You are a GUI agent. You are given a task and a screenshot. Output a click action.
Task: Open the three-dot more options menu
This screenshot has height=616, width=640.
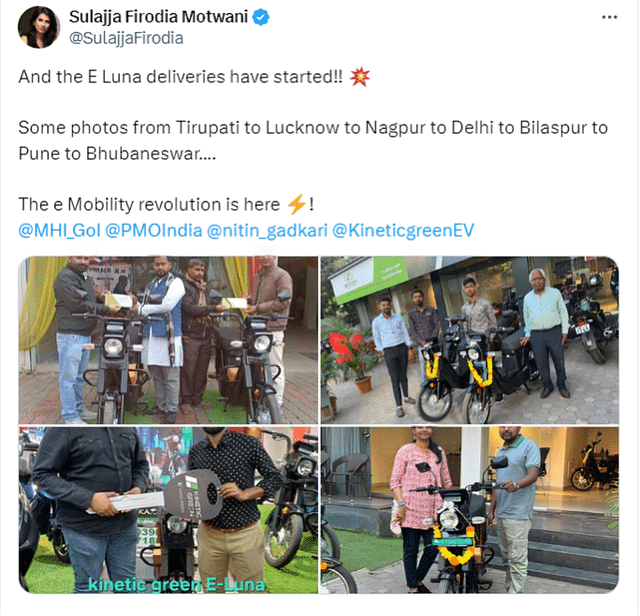tap(609, 17)
